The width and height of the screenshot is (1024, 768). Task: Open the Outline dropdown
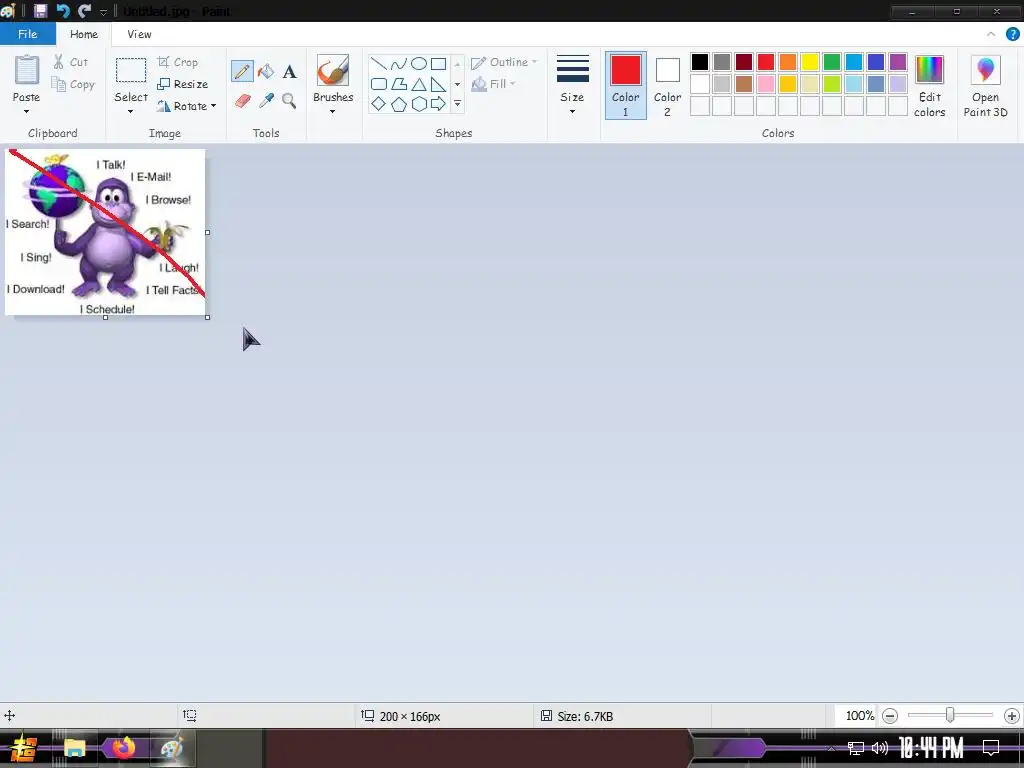click(504, 62)
